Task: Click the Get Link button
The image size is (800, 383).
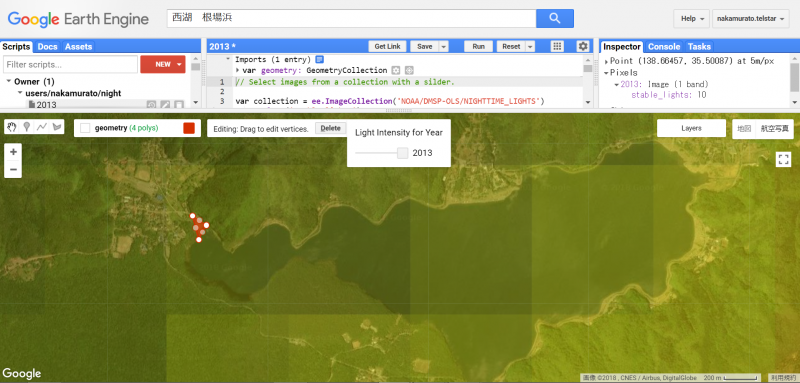Action: (x=387, y=46)
